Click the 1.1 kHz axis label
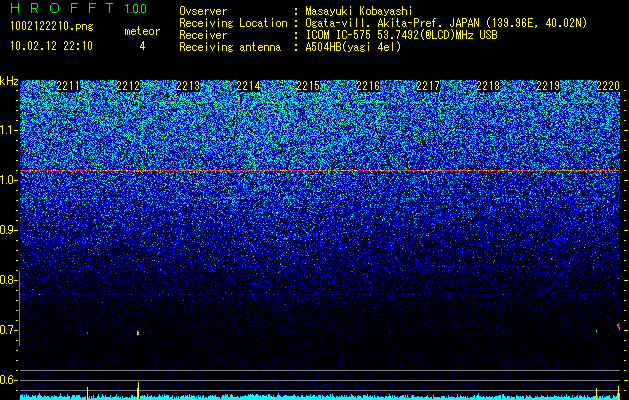629x400 pixels. coord(8,130)
